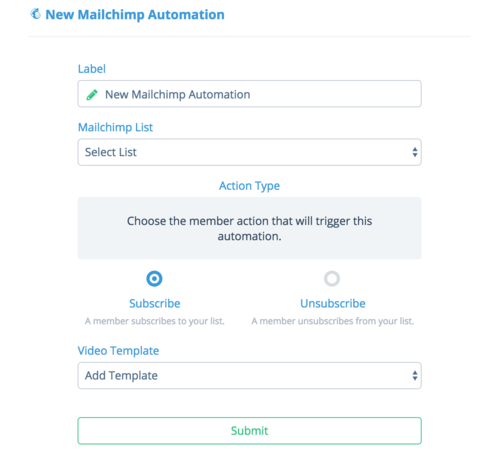
Task: Choose the Subscribe action label
Action: (x=155, y=303)
